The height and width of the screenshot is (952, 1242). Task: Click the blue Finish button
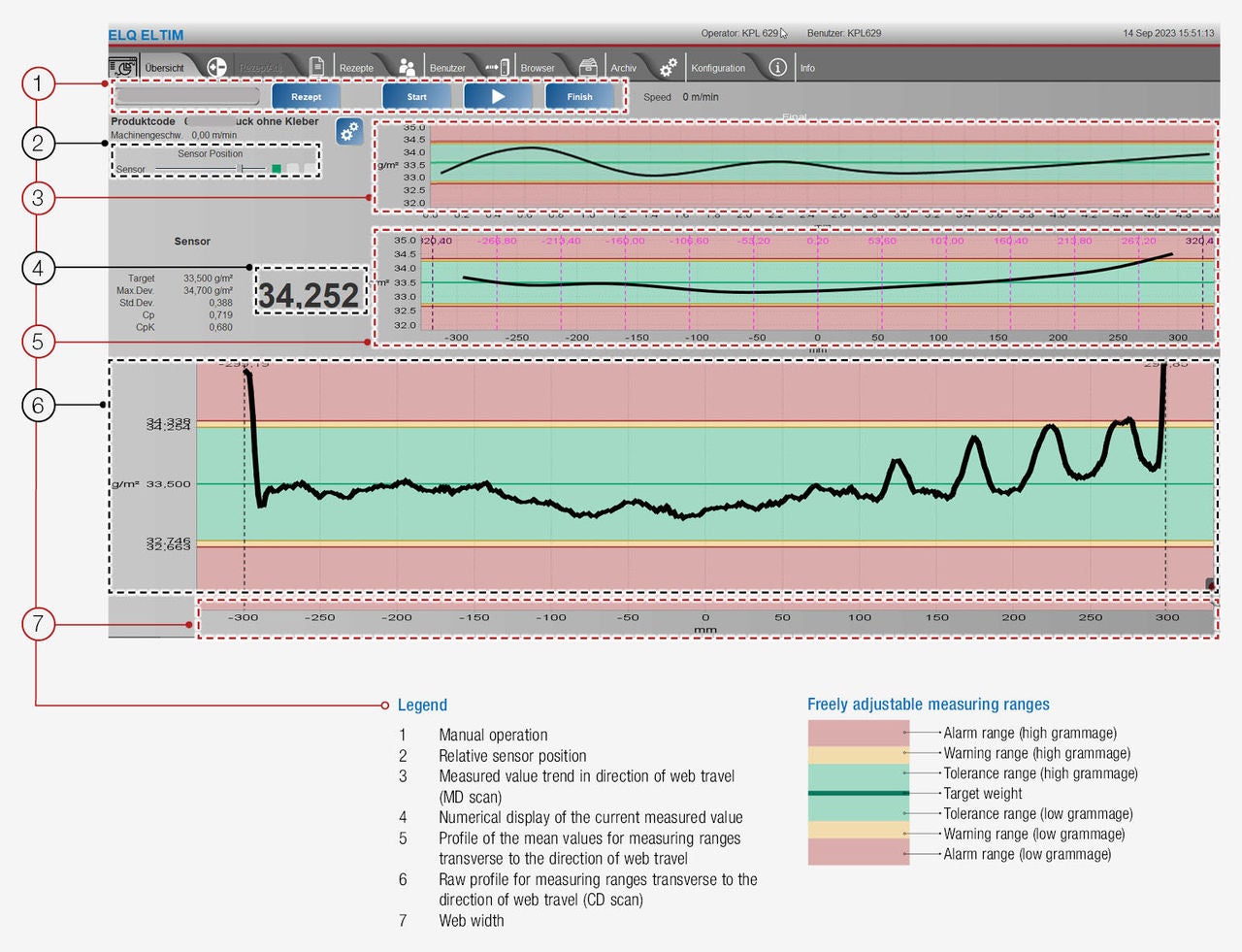click(580, 96)
